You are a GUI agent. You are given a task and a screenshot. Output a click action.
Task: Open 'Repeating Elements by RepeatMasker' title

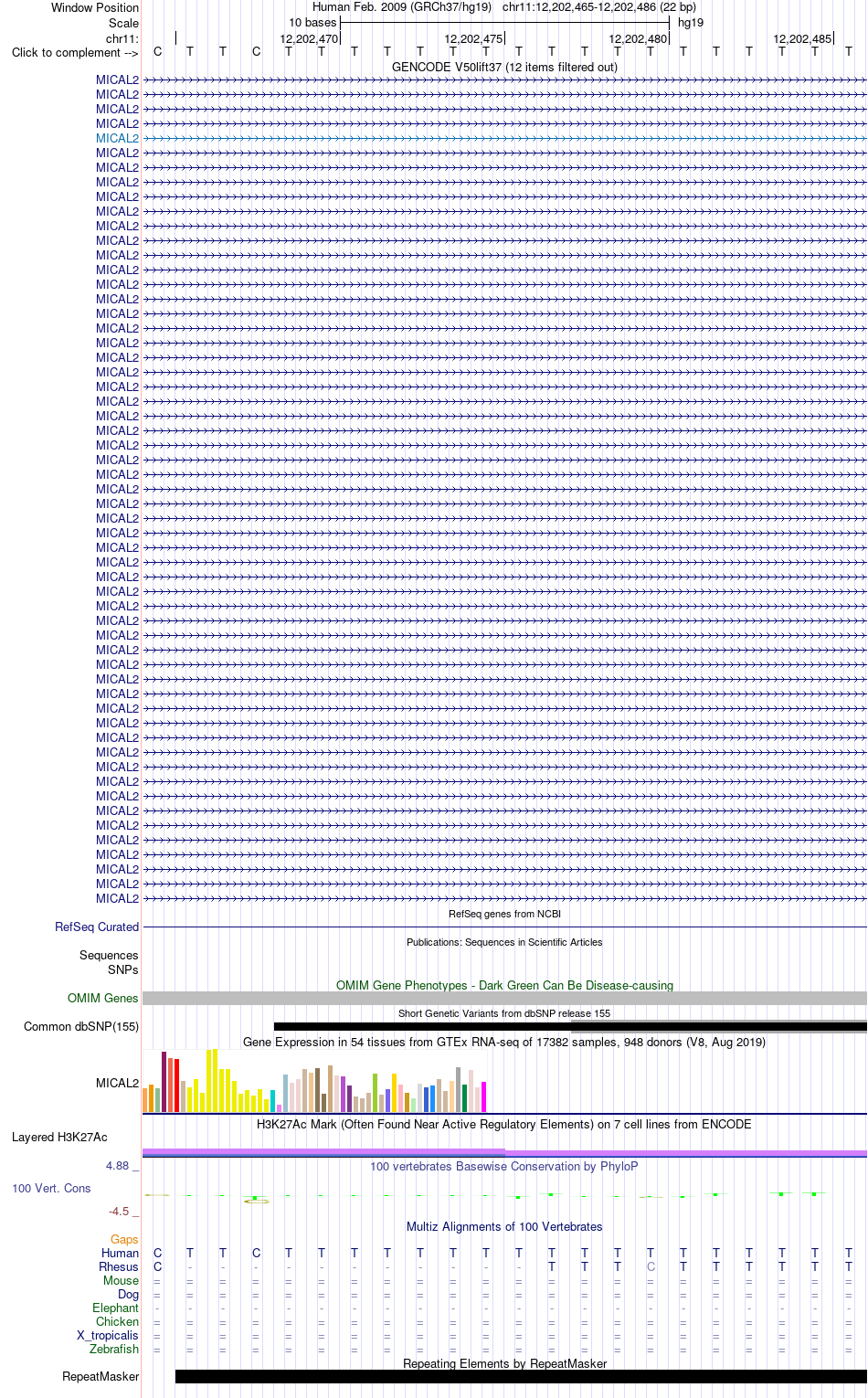[504, 1363]
